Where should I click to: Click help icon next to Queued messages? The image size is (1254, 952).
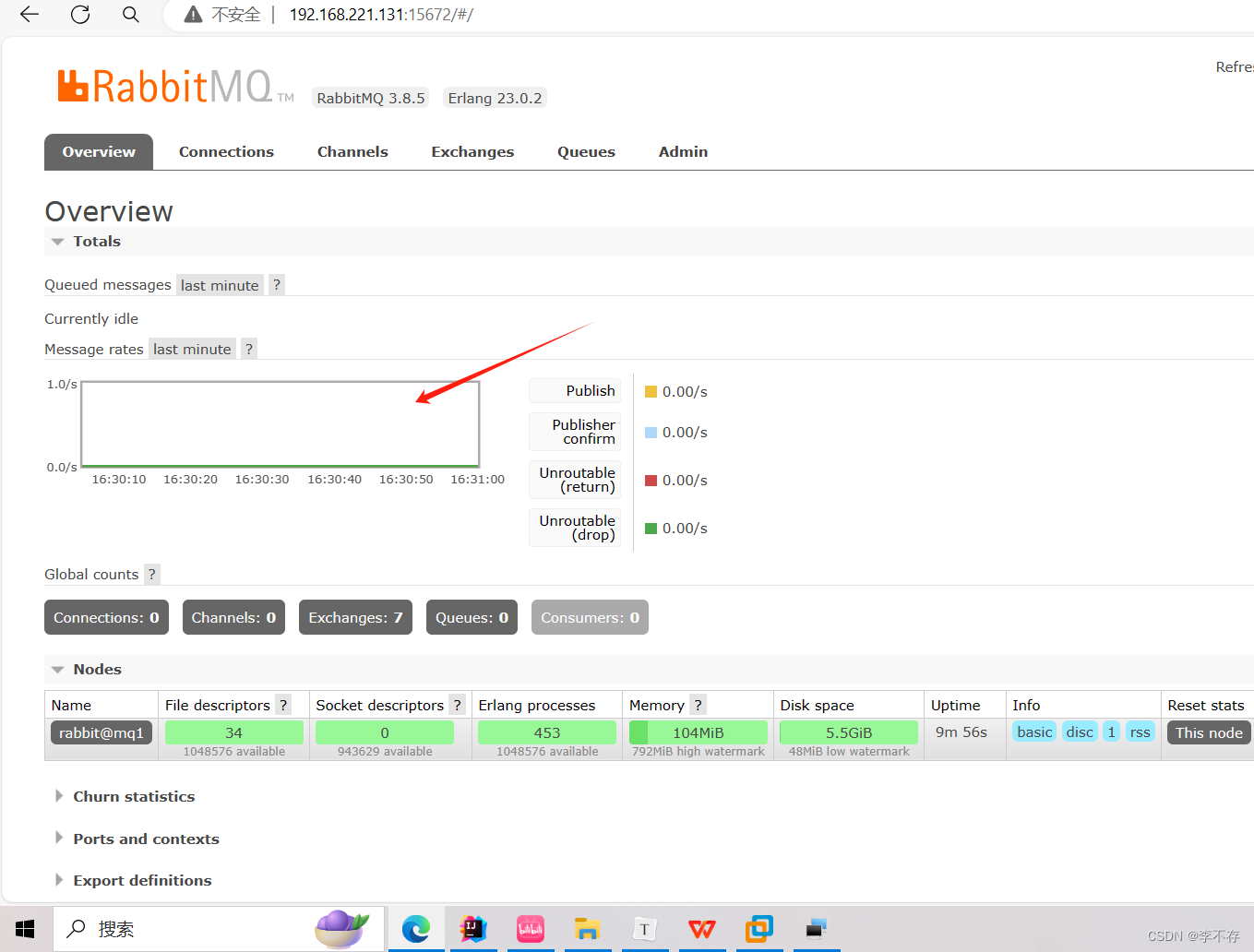(277, 285)
